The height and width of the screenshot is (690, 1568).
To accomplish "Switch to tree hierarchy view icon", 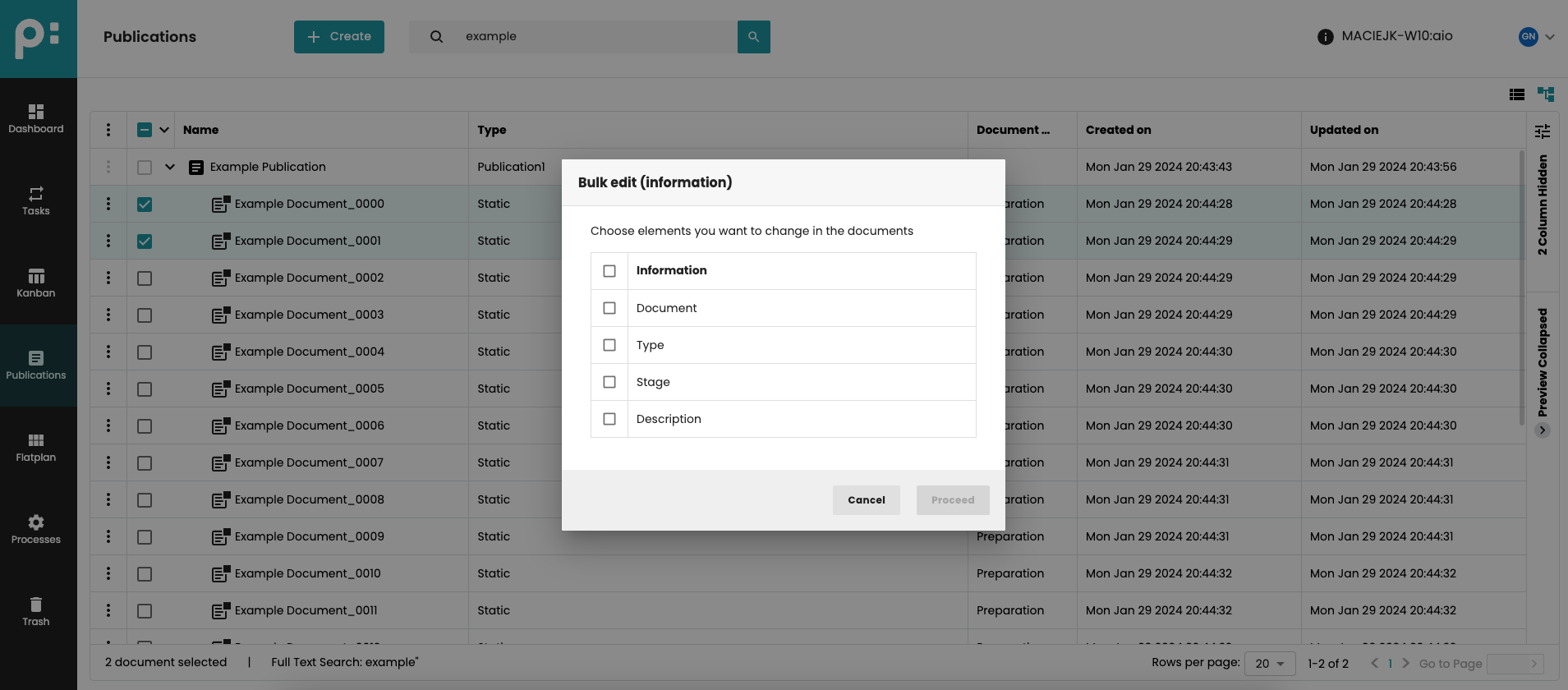I will click(1545, 94).
